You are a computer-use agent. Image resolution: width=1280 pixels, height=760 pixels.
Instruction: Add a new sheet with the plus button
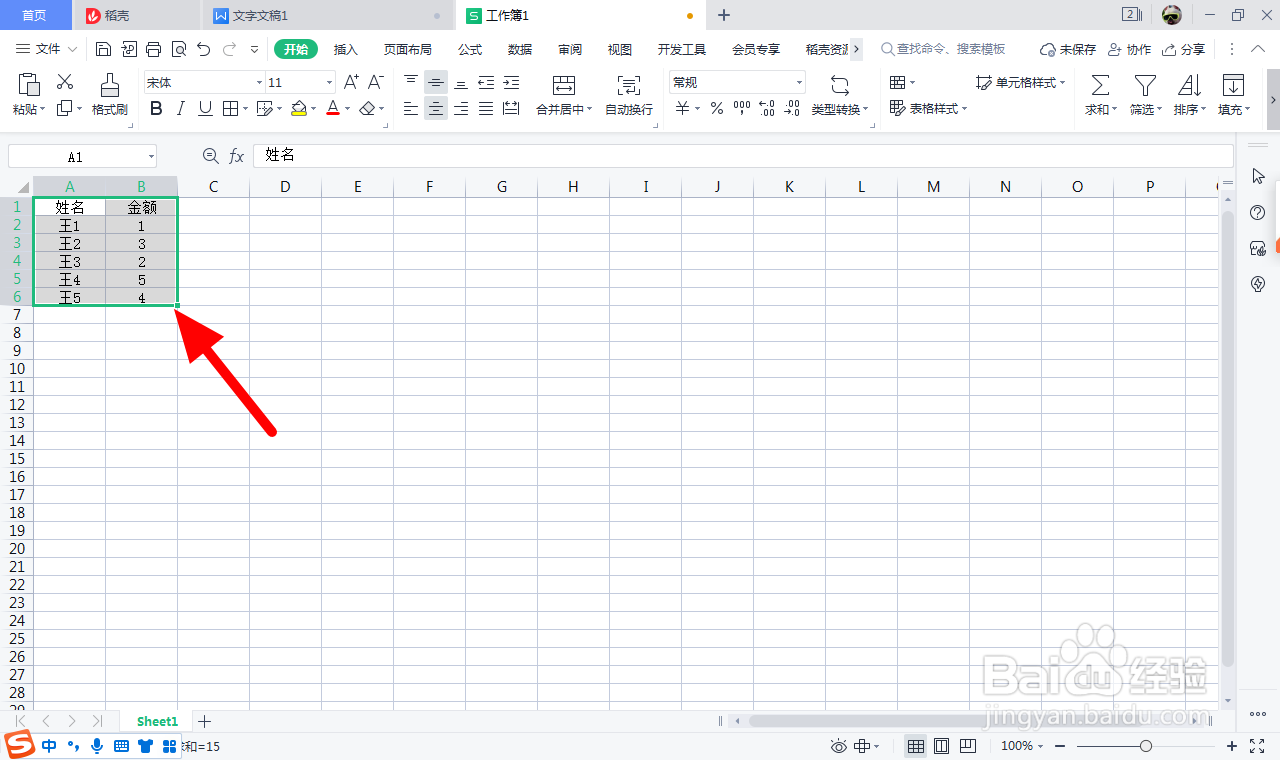click(205, 721)
